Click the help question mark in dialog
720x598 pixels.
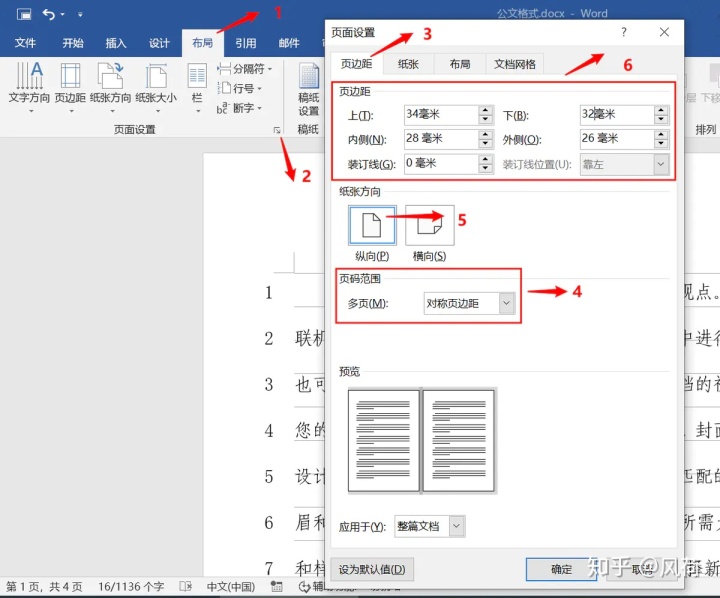(x=624, y=32)
